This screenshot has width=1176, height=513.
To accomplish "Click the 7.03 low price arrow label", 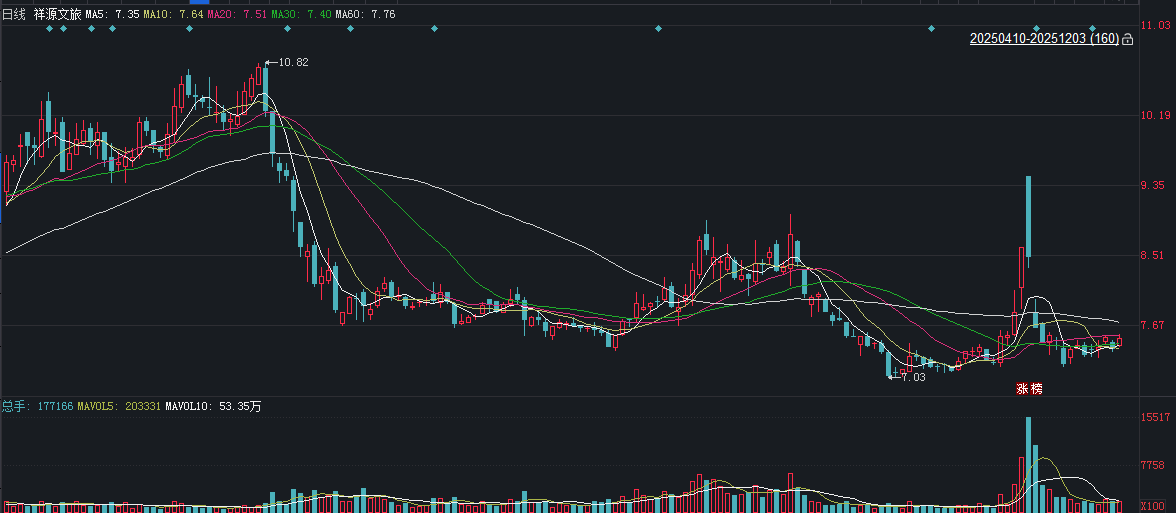I will click(908, 377).
